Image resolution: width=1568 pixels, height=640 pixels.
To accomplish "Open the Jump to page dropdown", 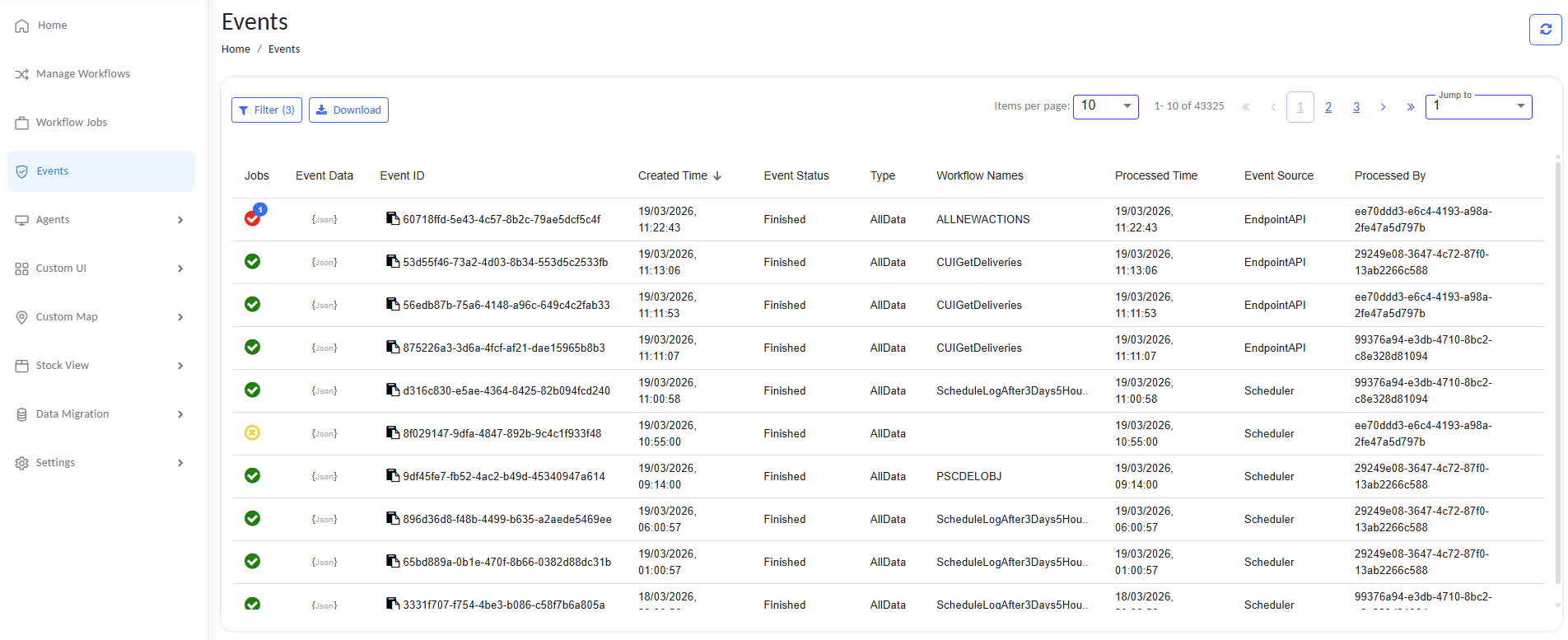I will [x=1478, y=106].
